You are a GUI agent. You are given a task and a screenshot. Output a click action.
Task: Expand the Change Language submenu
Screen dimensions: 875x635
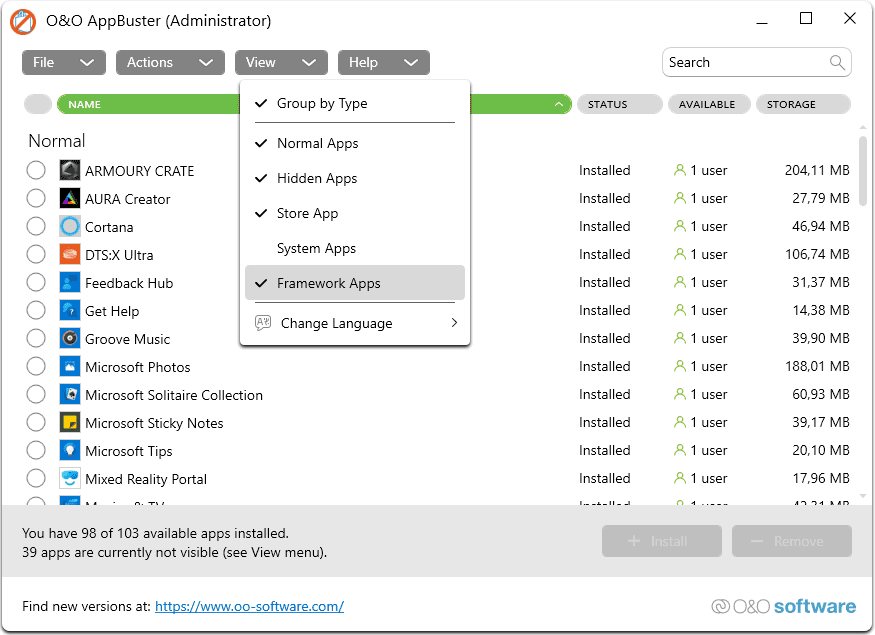point(355,323)
